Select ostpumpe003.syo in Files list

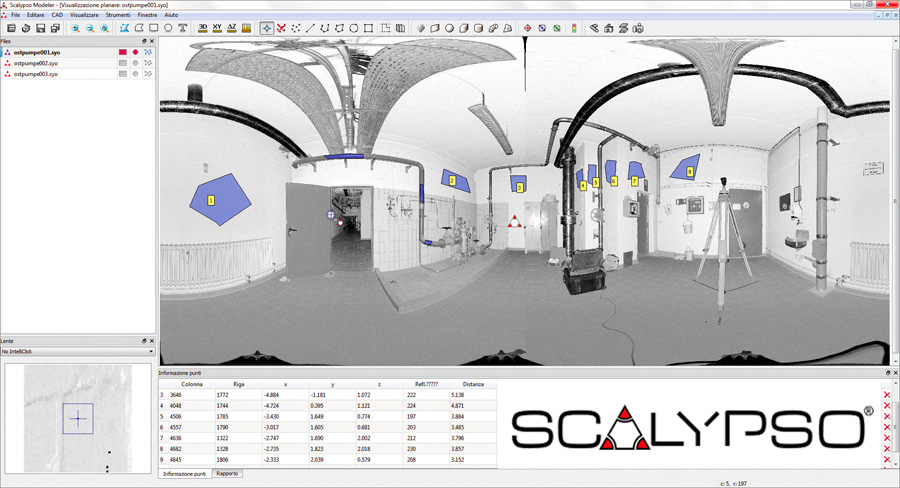coord(36,74)
